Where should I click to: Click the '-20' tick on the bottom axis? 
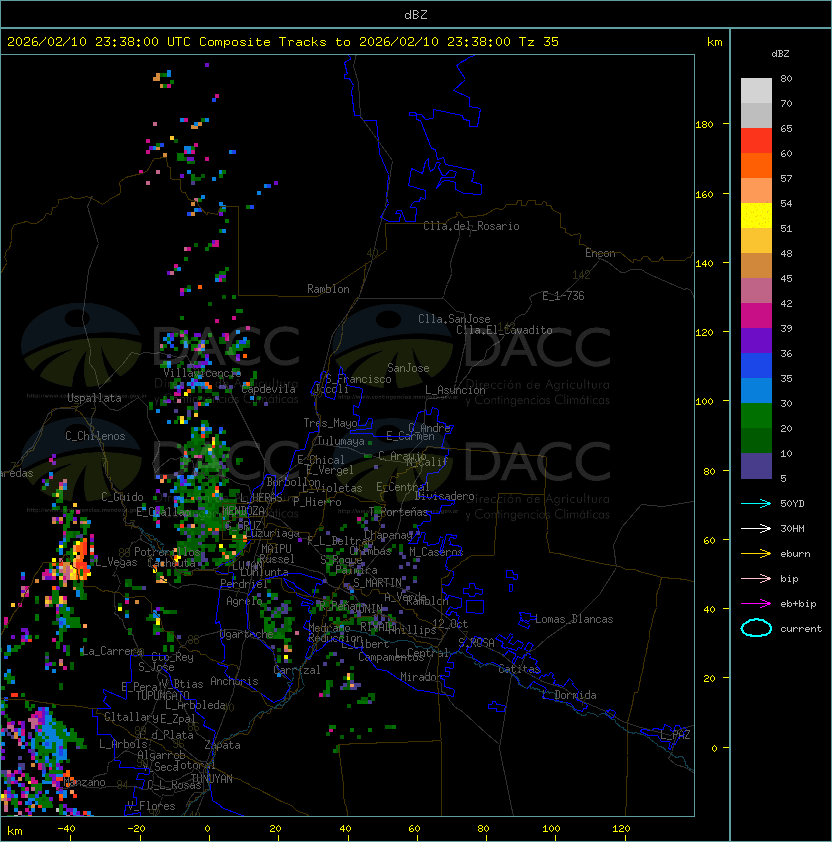[x=136, y=829]
